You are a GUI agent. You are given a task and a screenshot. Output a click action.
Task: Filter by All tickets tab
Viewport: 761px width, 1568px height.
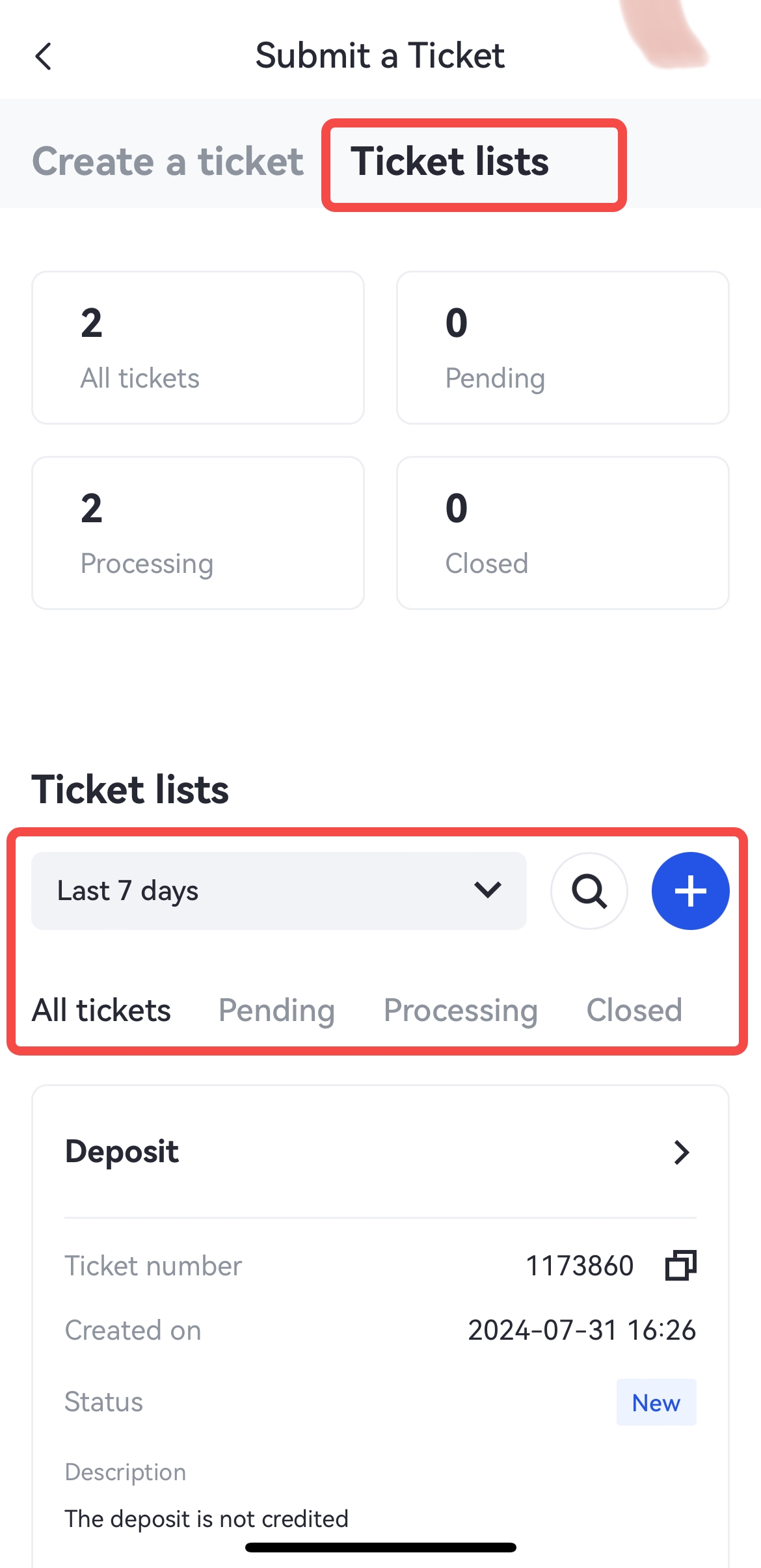click(x=101, y=1011)
